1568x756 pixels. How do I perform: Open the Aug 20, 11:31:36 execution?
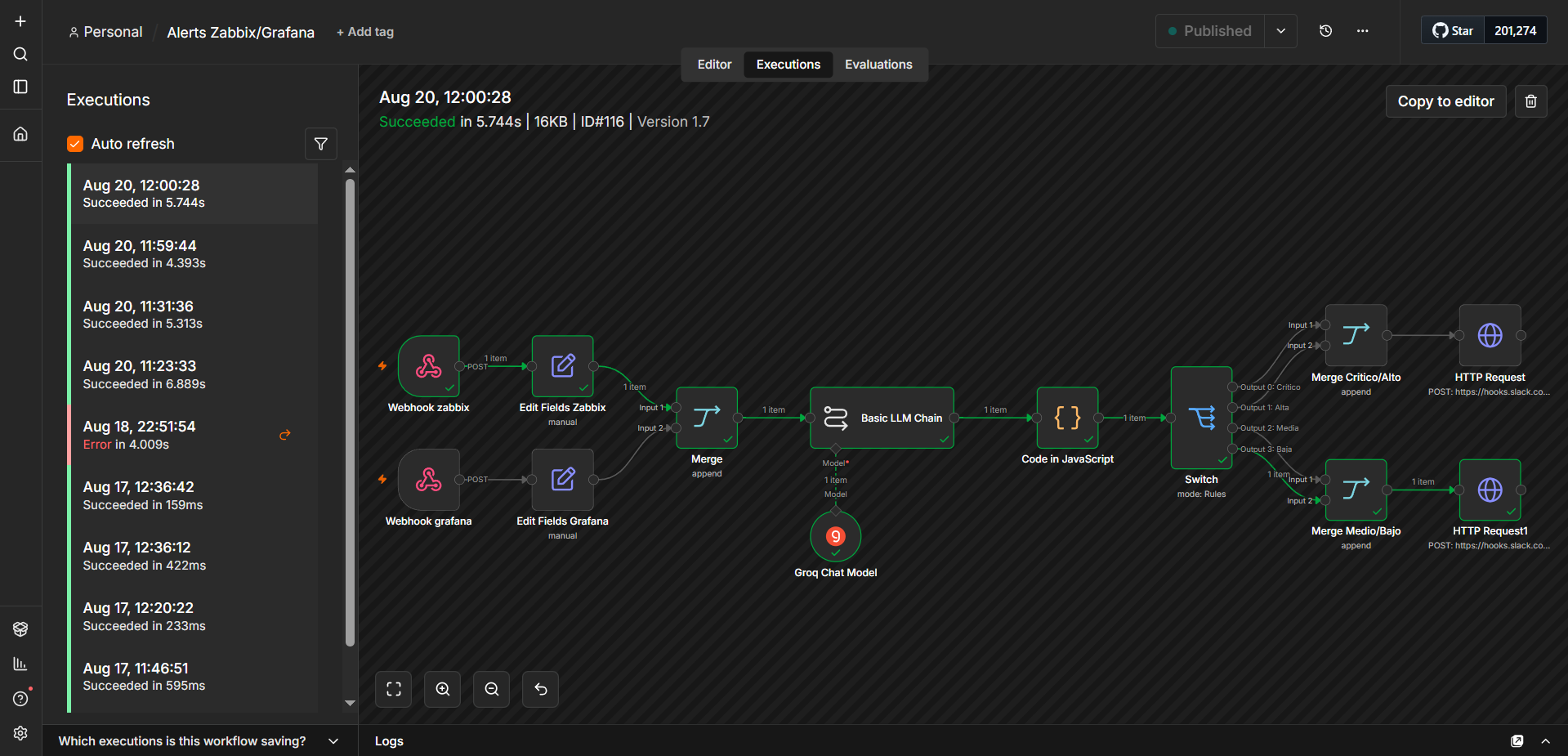pos(193,315)
